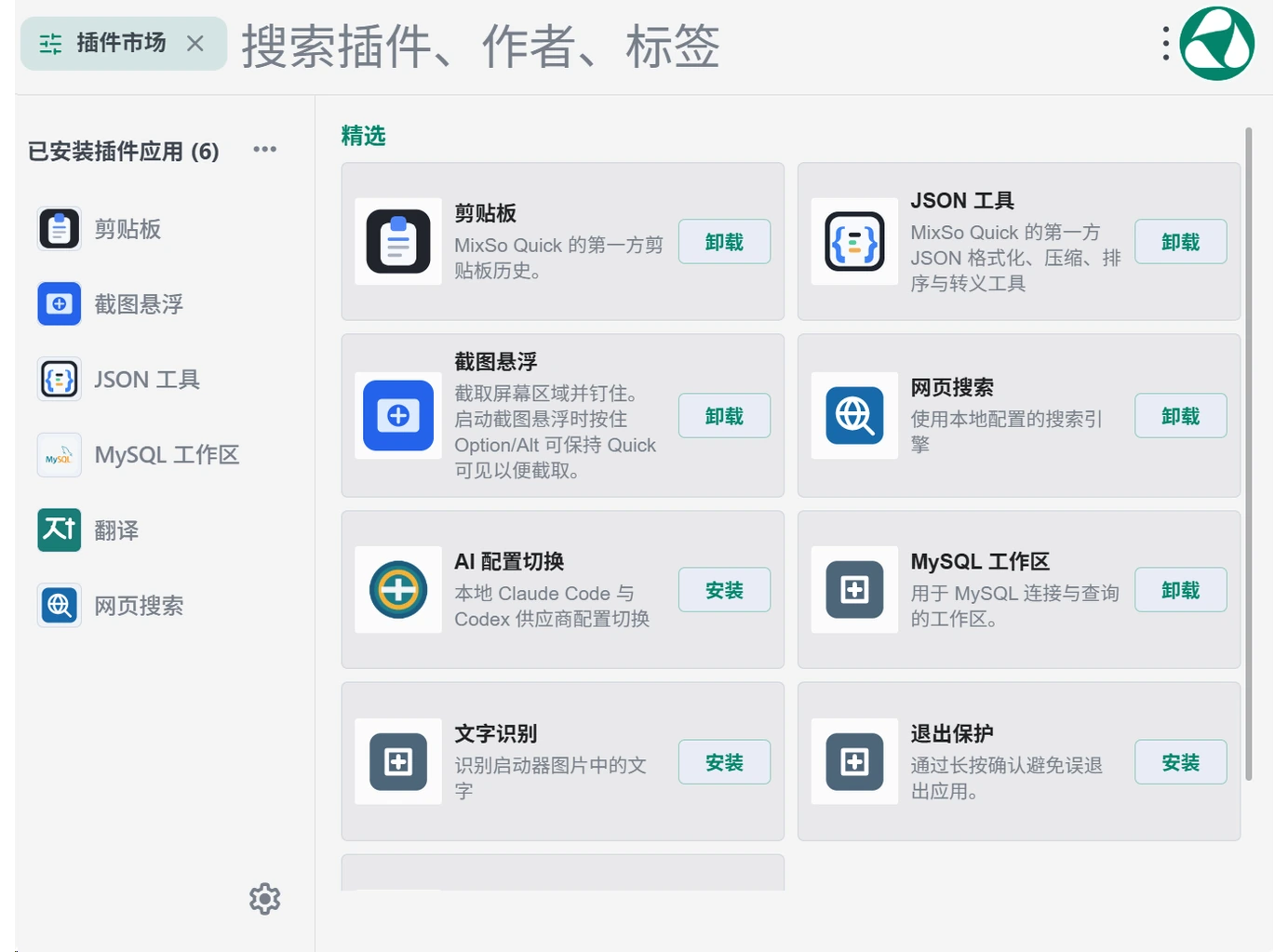Click the MySQL 工作区 card icon
This screenshot has height=952, width=1288.
[854, 590]
